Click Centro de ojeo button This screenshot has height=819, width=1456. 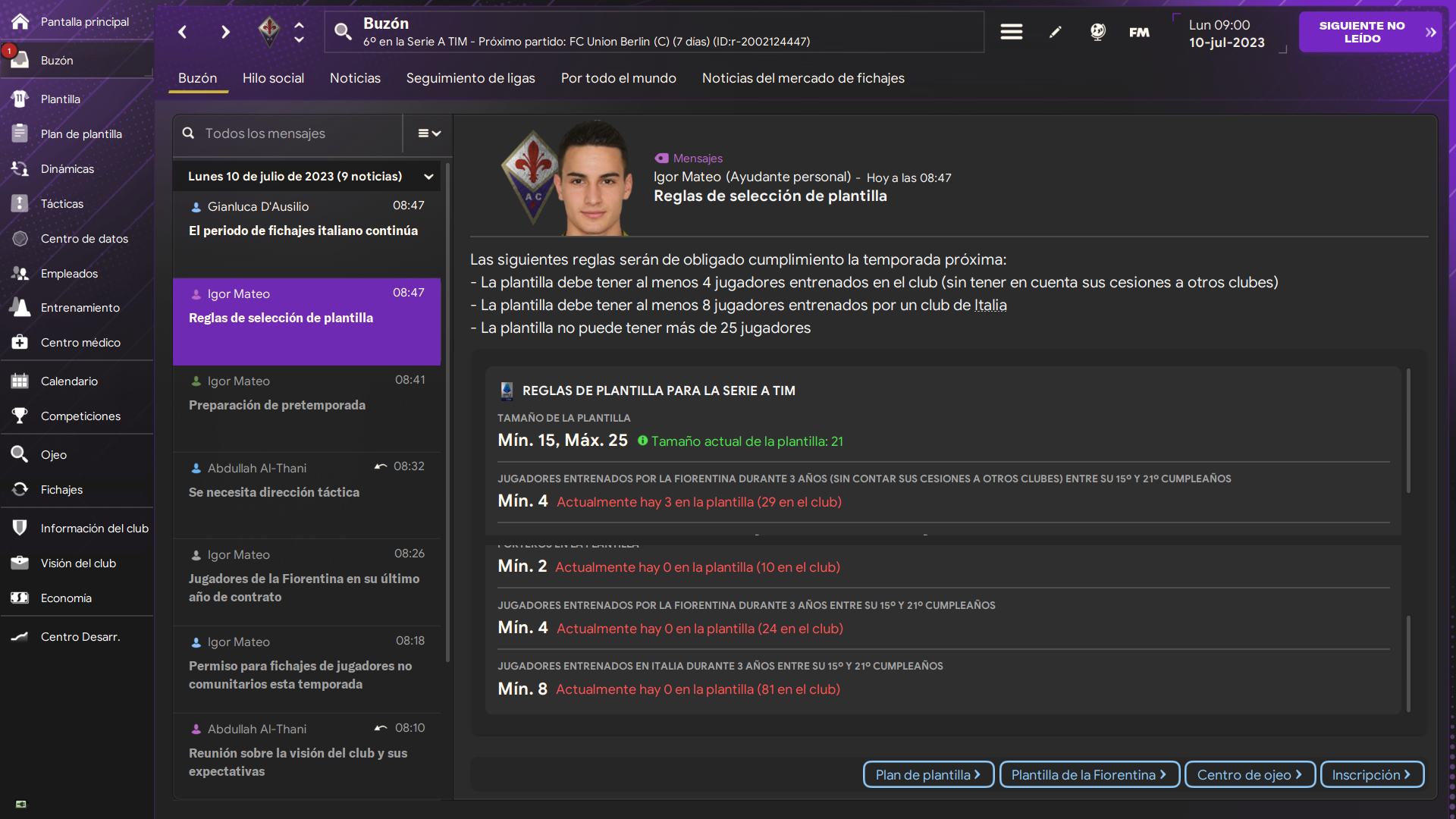point(1250,774)
